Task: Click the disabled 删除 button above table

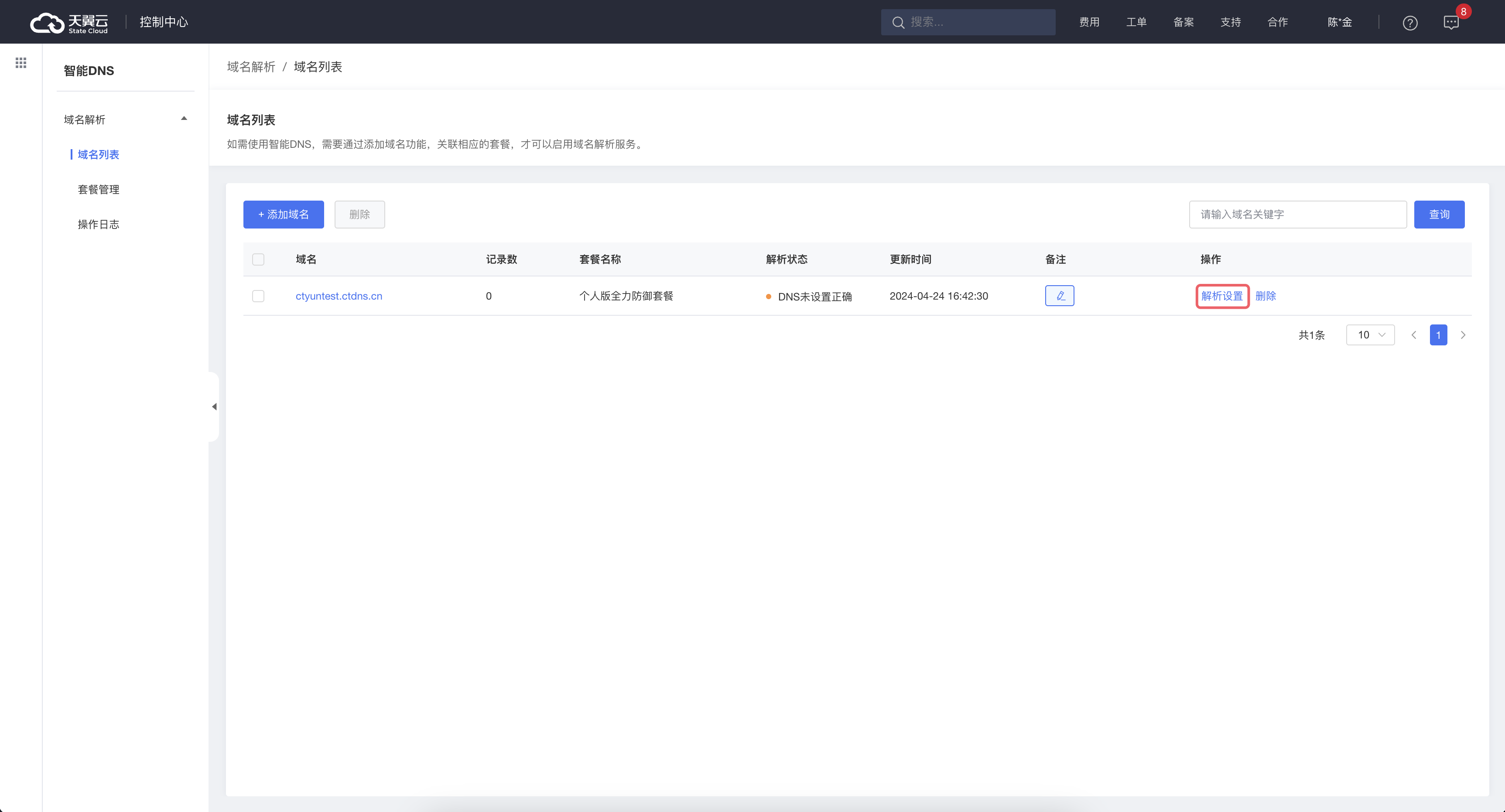Action: [x=359, y=215]
